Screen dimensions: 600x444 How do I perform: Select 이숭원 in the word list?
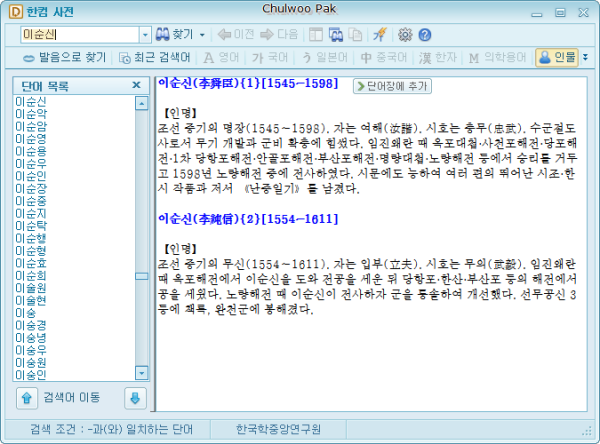pos(31,363)
